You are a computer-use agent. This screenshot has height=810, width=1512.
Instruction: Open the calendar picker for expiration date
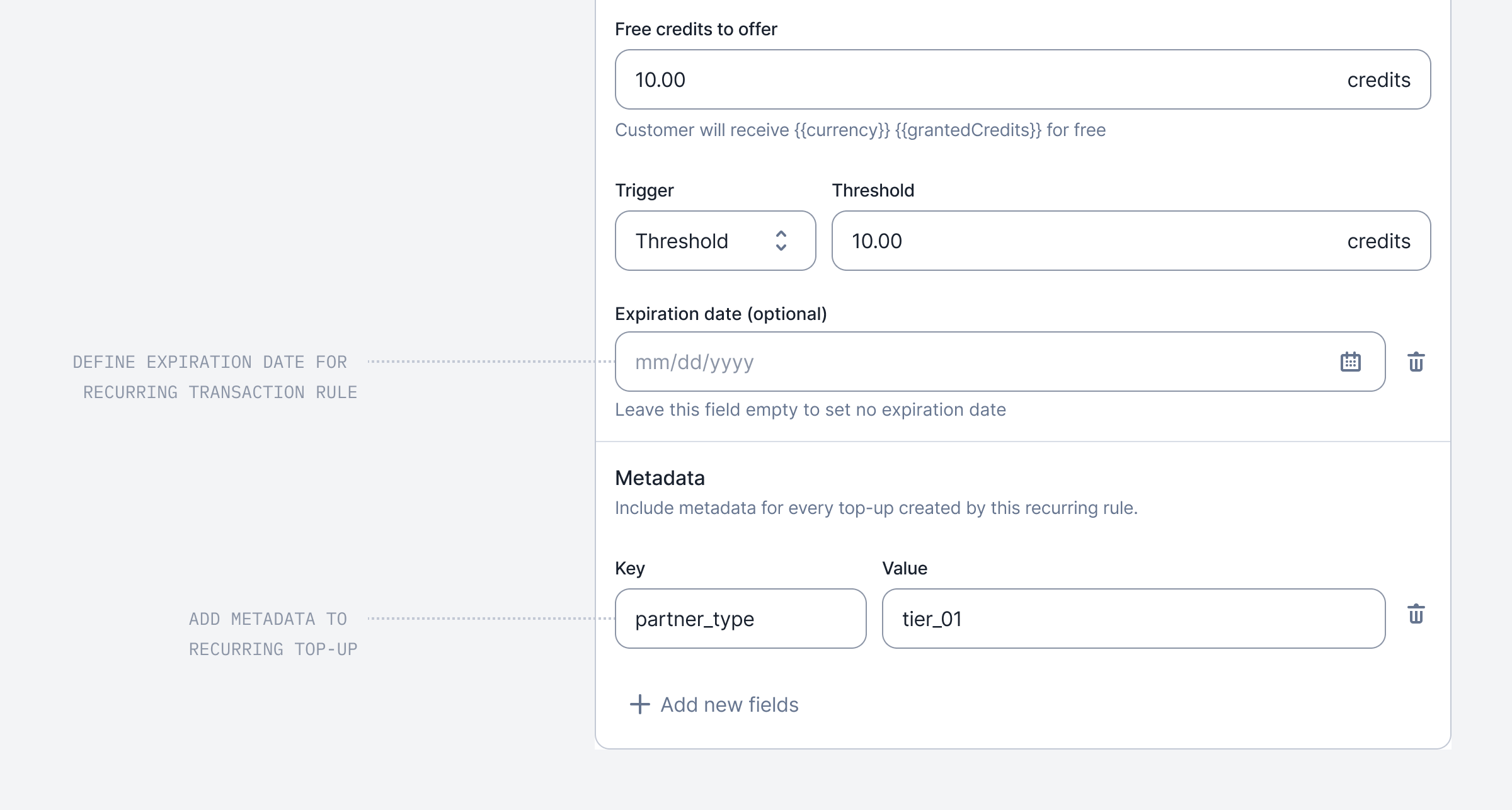click(1350, 362)
